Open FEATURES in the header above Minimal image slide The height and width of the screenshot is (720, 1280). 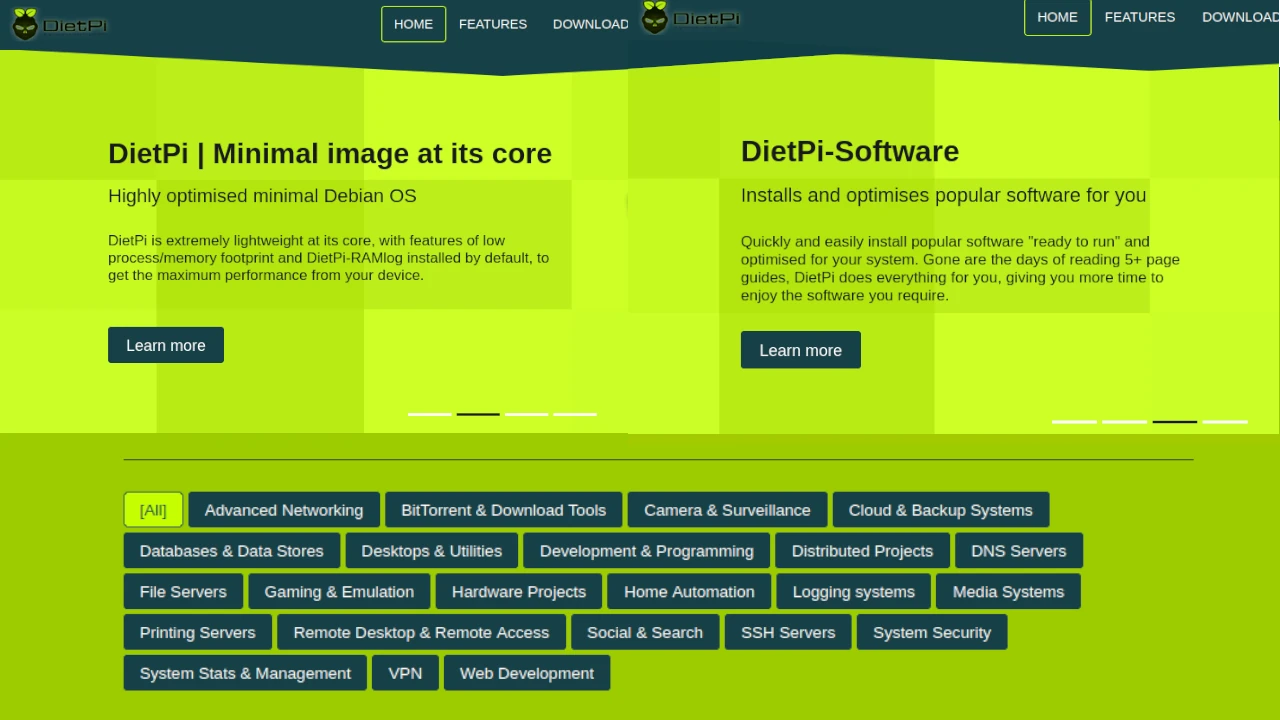tap(492, 24)
